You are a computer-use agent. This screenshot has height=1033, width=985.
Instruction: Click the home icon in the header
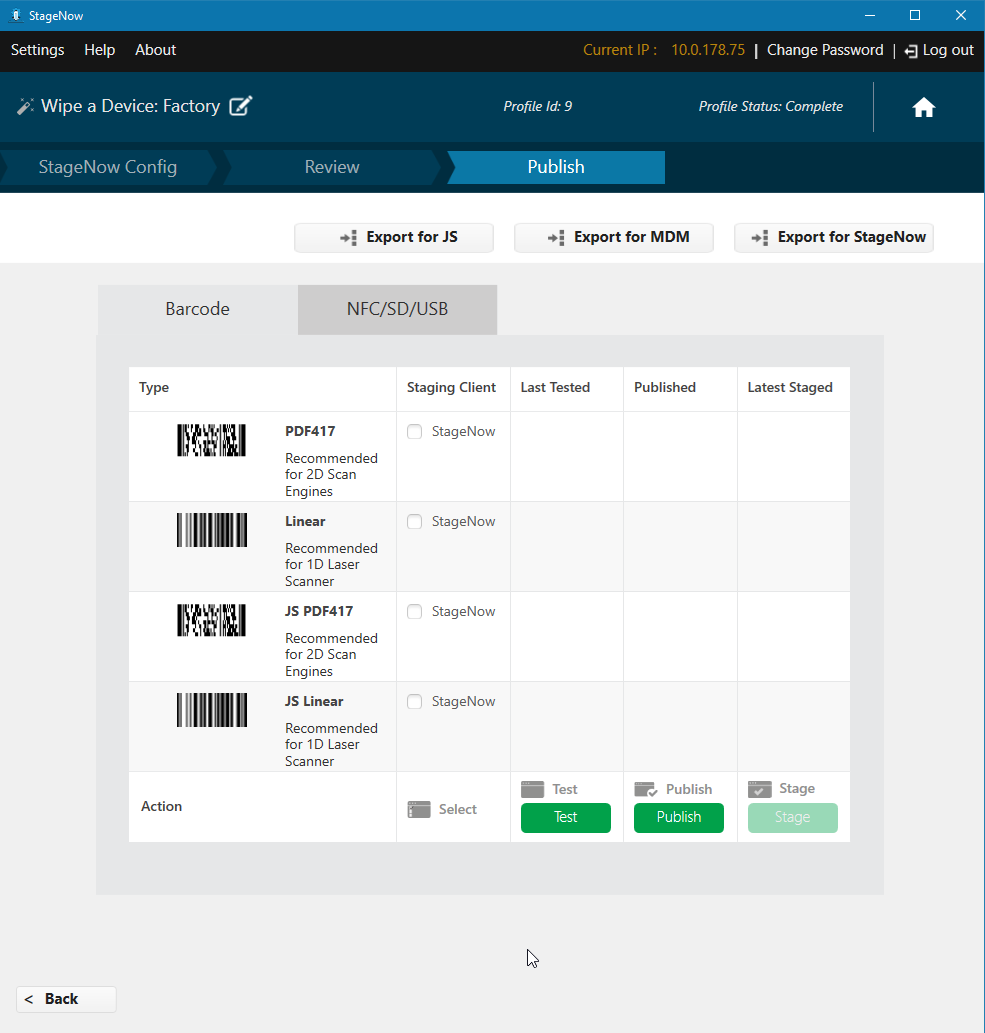[923, 106]
